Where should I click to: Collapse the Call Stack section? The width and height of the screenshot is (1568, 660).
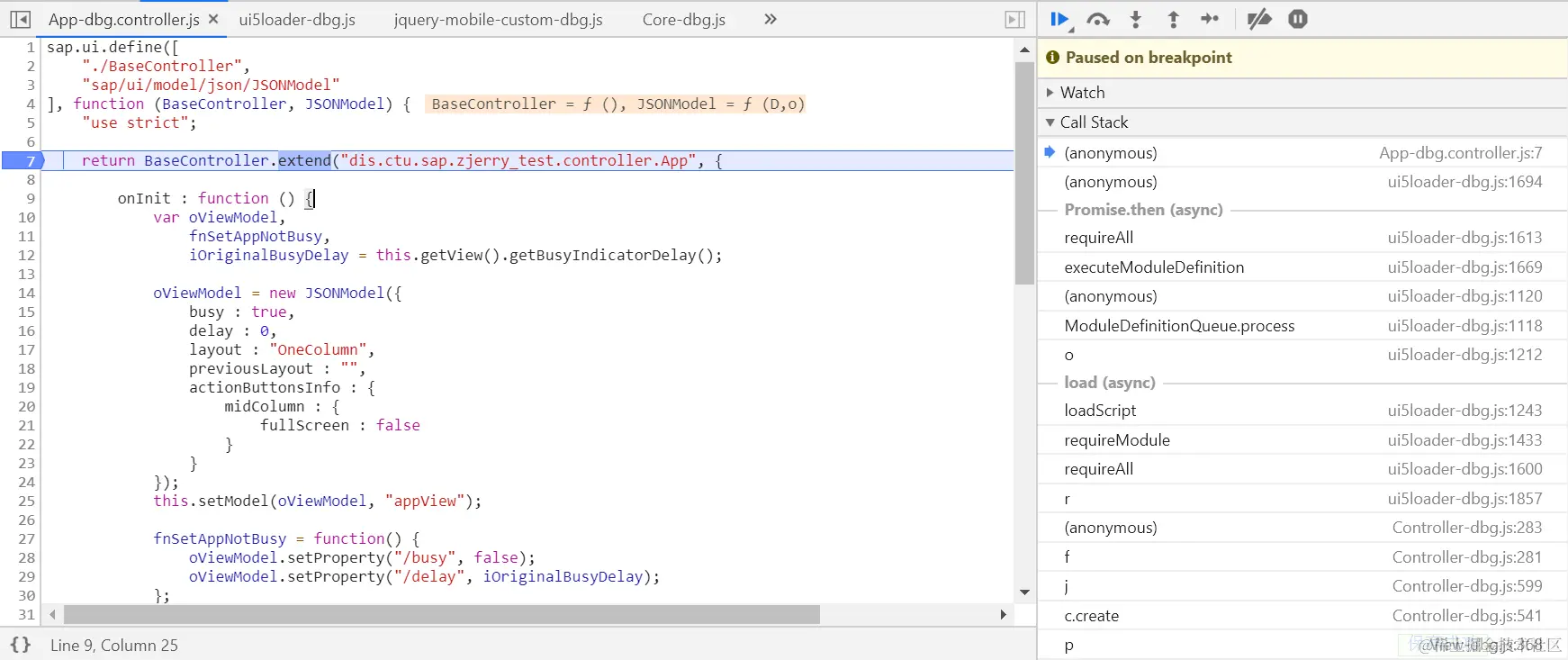pyautogui.click(x=1302, y=122)
